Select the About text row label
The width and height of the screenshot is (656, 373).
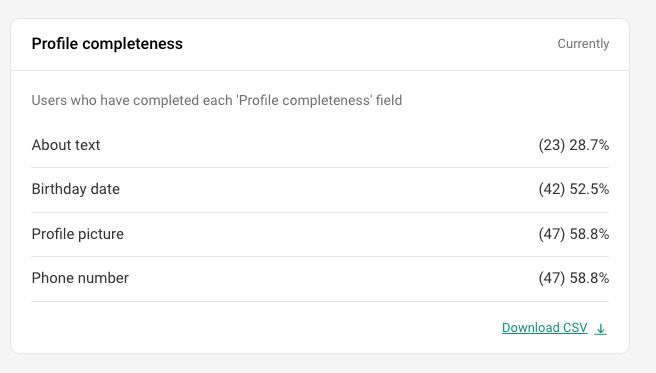coord(66,145)
